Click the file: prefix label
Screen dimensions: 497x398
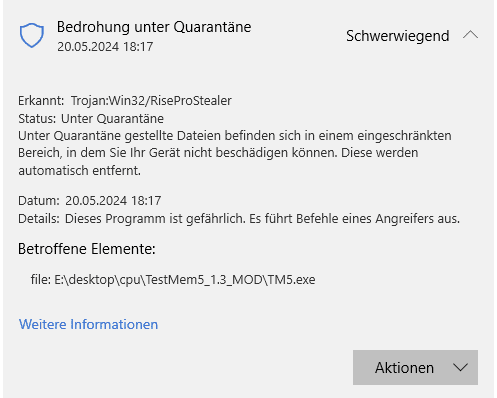pyautogui.click(x=41, y=279)
